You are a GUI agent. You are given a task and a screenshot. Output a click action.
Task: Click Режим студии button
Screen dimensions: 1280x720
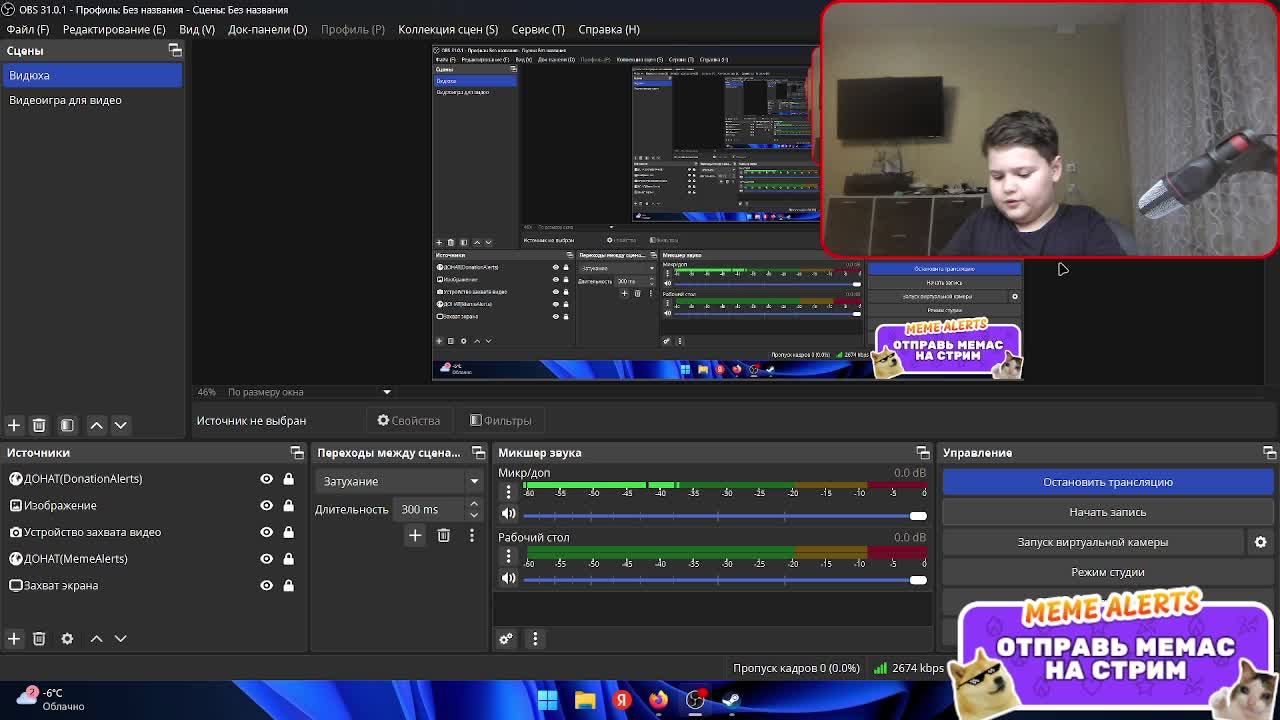pyautogui.click(x=1108, y=572)
